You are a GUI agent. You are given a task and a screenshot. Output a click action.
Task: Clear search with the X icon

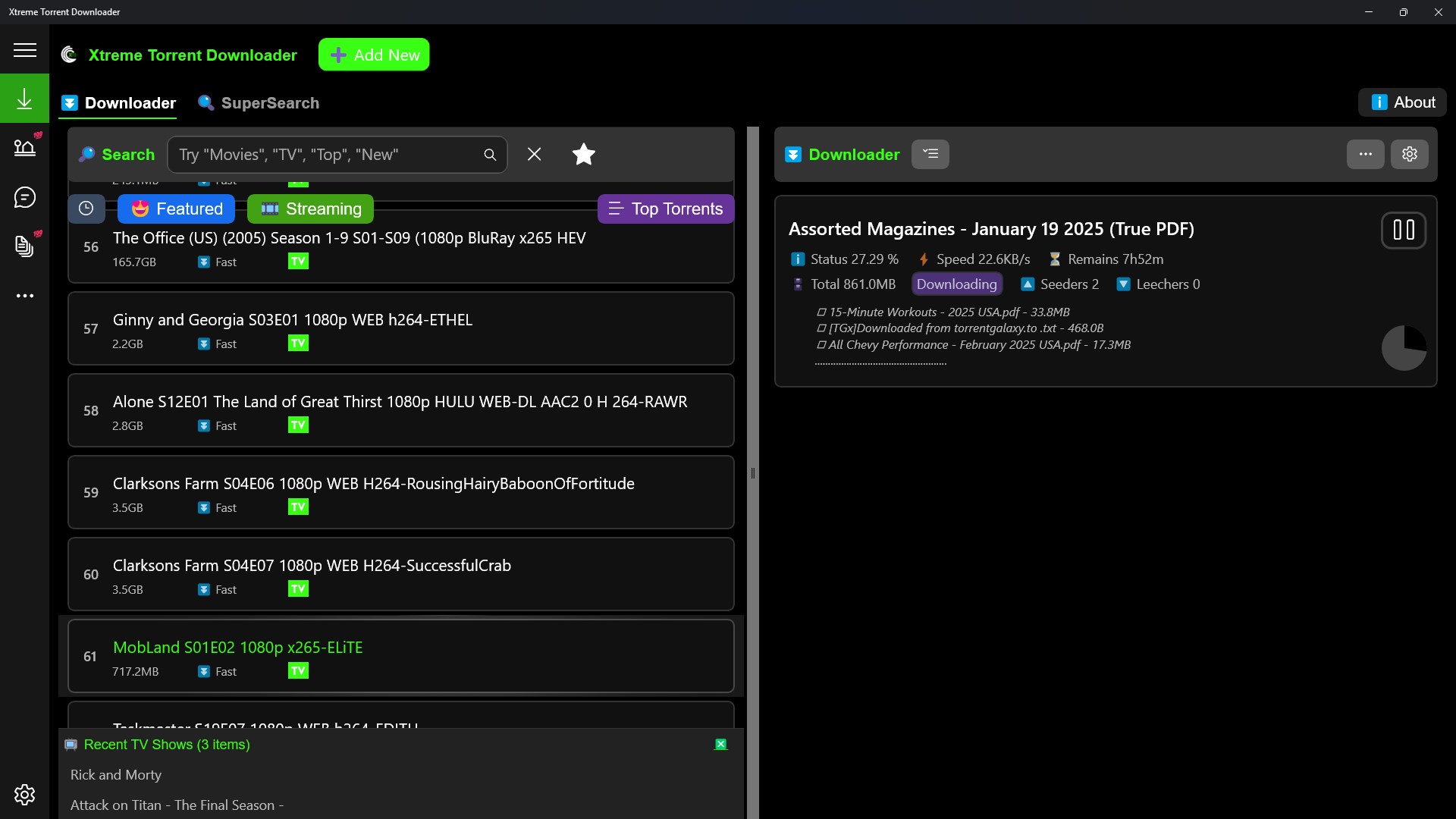[x=534, y=155]
